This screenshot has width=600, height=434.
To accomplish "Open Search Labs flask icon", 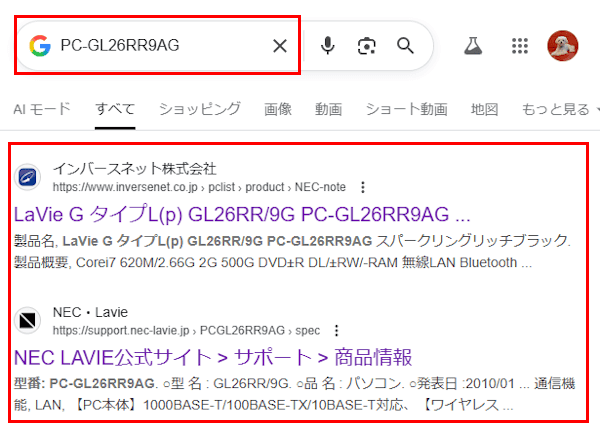I will click(473, 46).
